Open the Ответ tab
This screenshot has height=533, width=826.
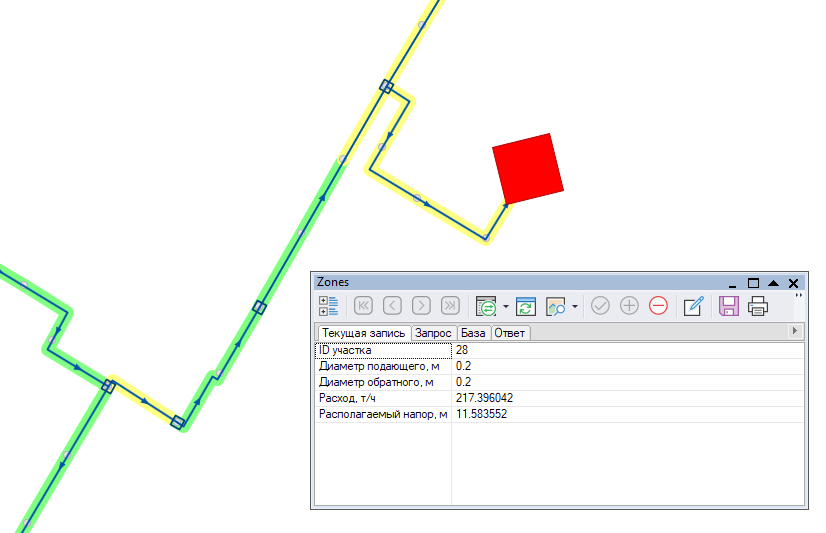[x=510, y=333]
